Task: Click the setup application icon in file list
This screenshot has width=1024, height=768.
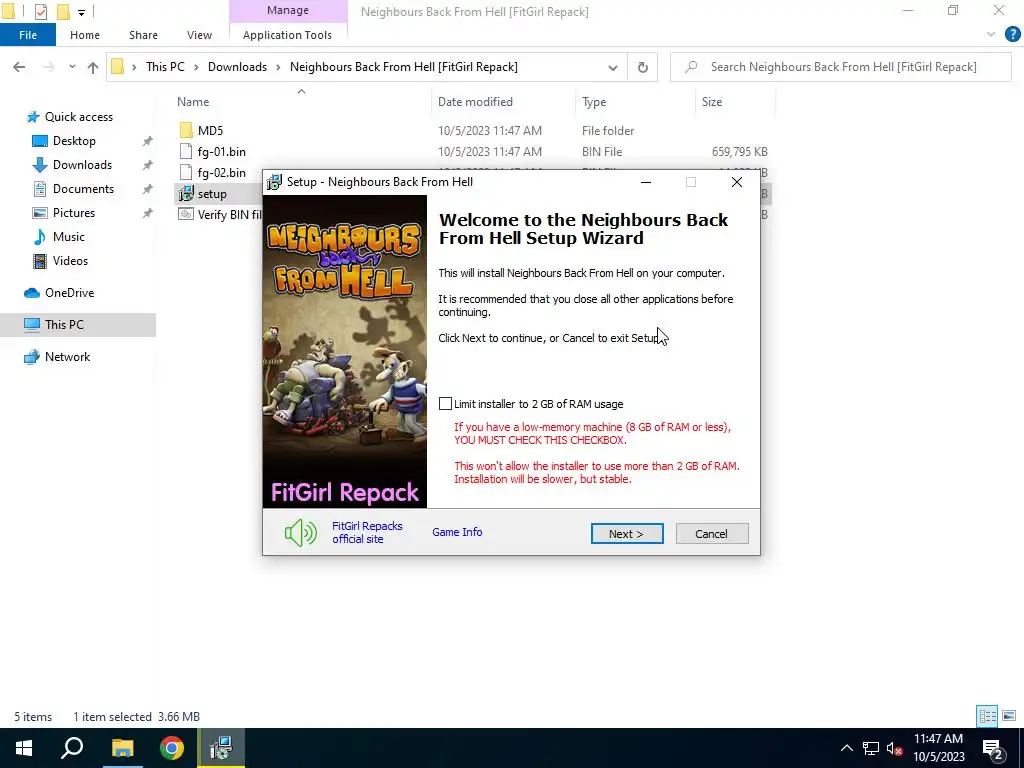Action: click(186, 193)
